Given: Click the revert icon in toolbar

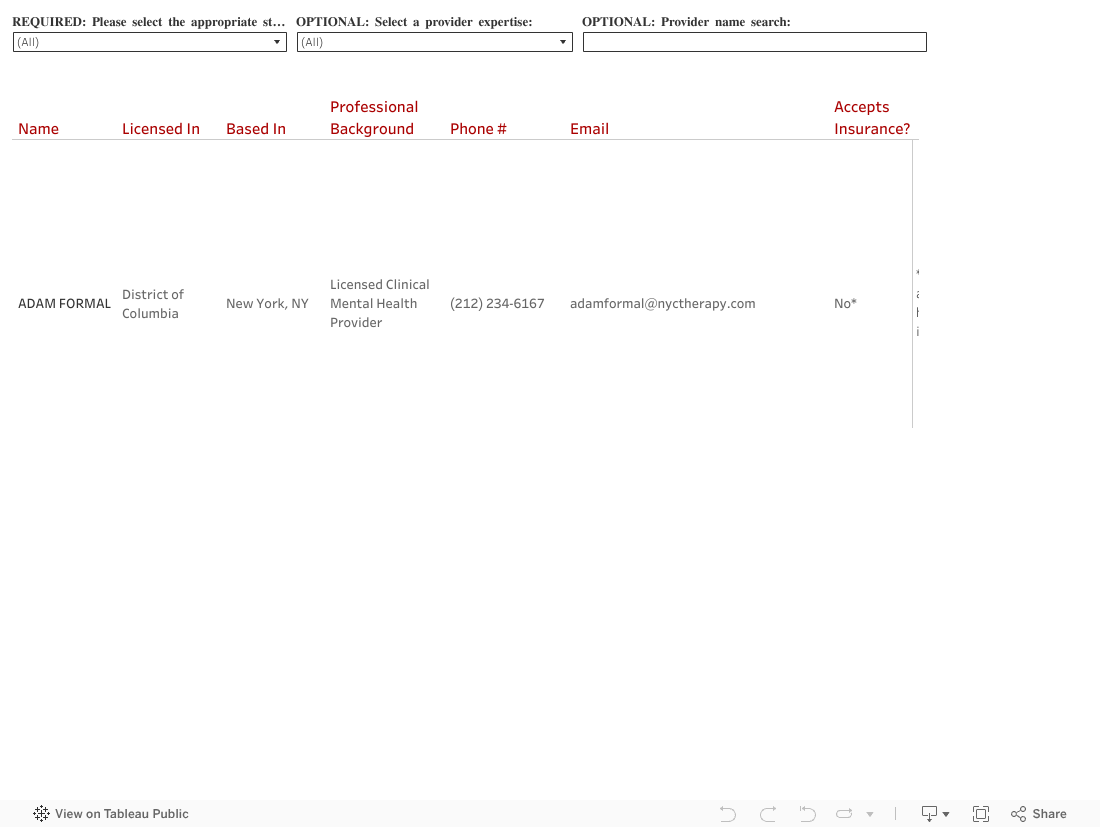Looking at the screenshot, I should pyautogui.click(x=807, y=814).
